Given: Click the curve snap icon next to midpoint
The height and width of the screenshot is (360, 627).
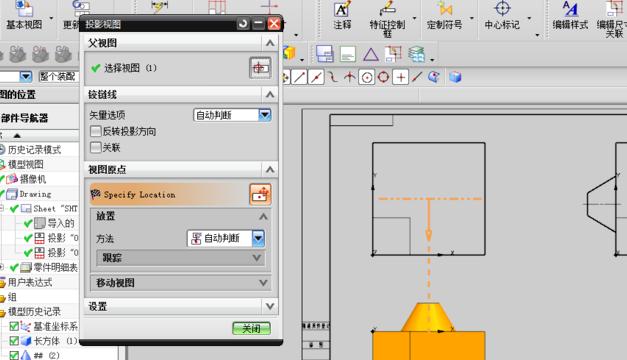Looking at the screenshot, I should tap(332, 77).
